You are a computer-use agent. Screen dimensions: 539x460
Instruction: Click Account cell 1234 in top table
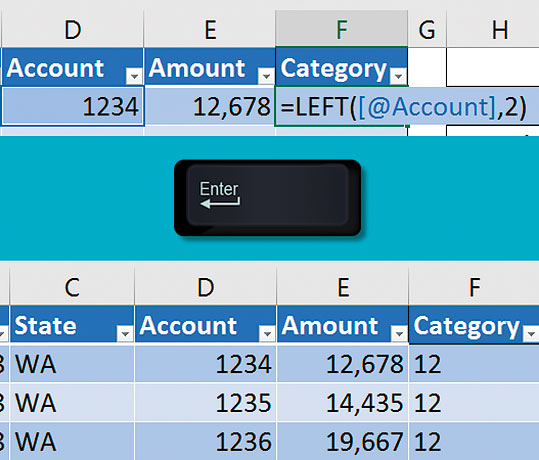pyautogui.click(x=73, y=106)
